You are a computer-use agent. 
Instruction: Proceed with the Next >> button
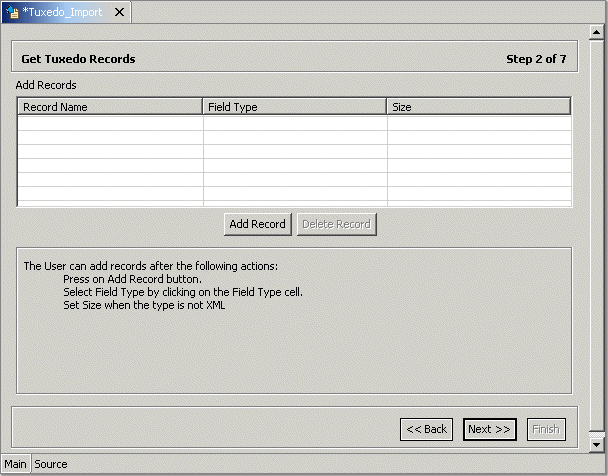pyautogui.click(x=489, y=429)
